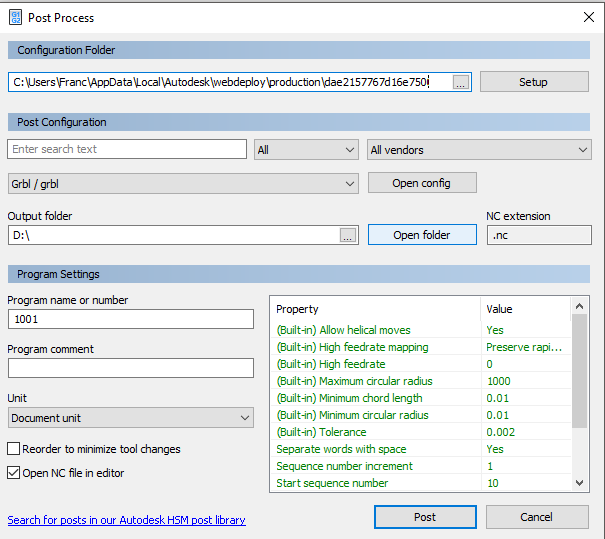The height and width of the screenshot is (539, 605).
Task: Close the Post Process dialog
Action: pos(589,17)
